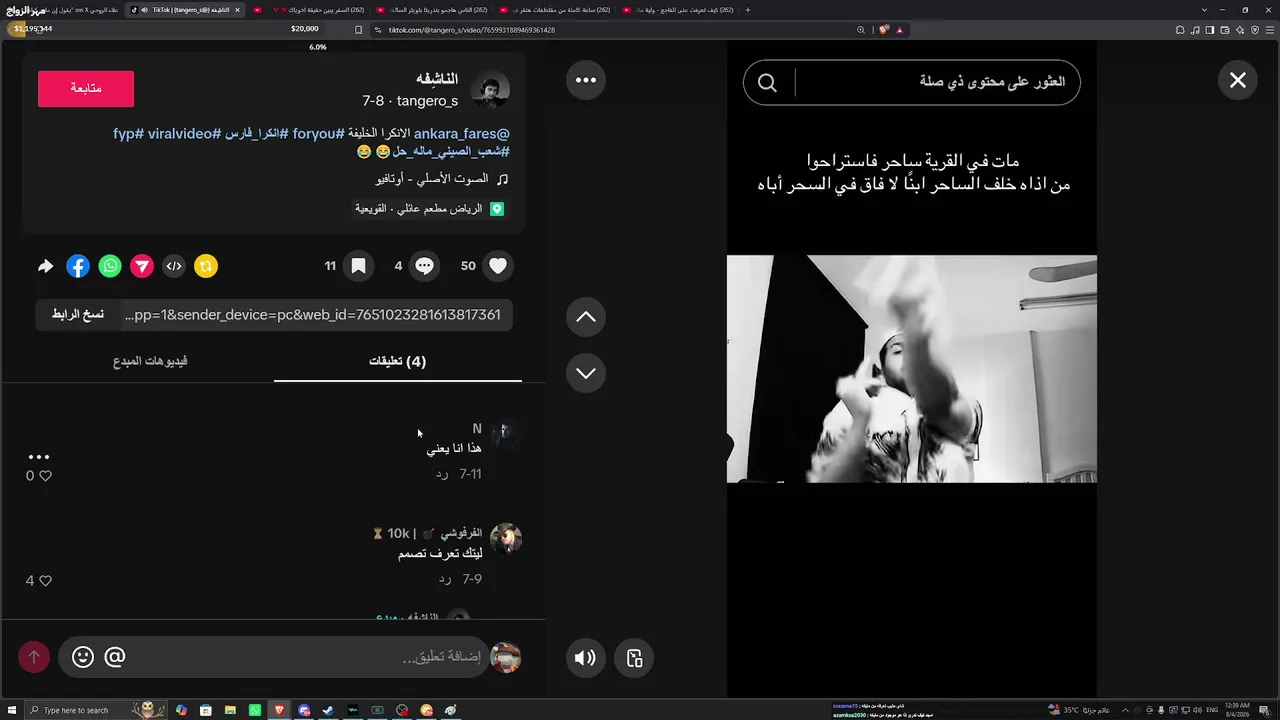
Task: Open the three-dots more options menu beside the video
Action: tap(586, 80)
